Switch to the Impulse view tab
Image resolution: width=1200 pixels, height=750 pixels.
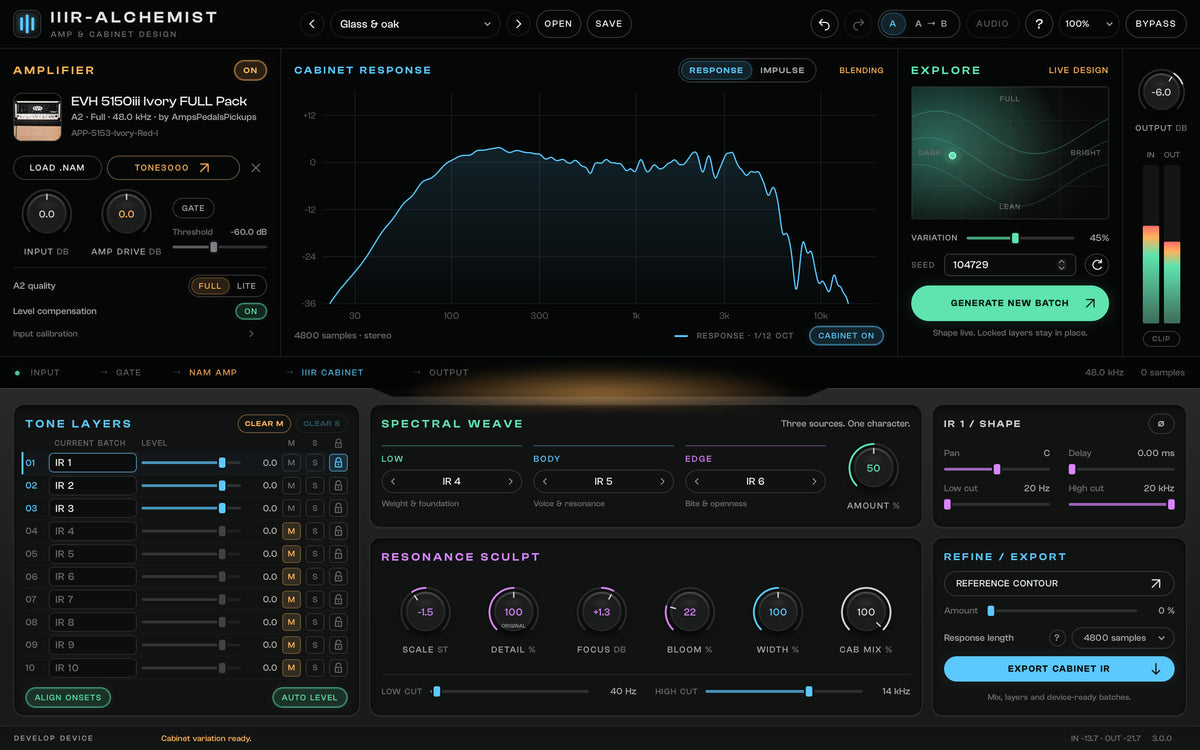point(782,70)
